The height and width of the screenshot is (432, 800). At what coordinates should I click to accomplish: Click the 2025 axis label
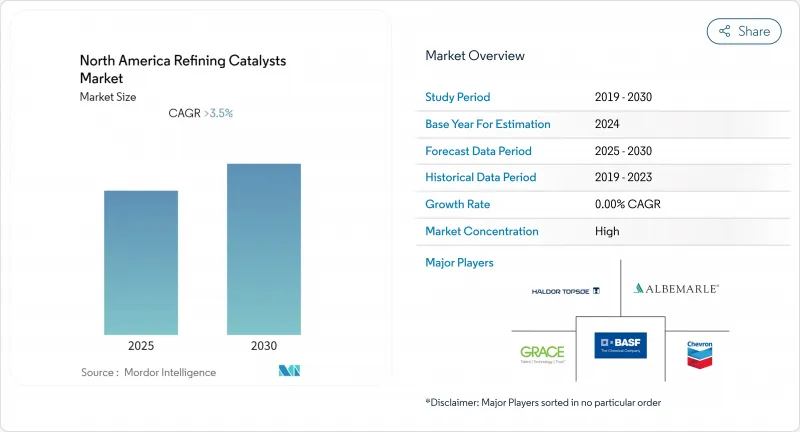coord(141,346)
